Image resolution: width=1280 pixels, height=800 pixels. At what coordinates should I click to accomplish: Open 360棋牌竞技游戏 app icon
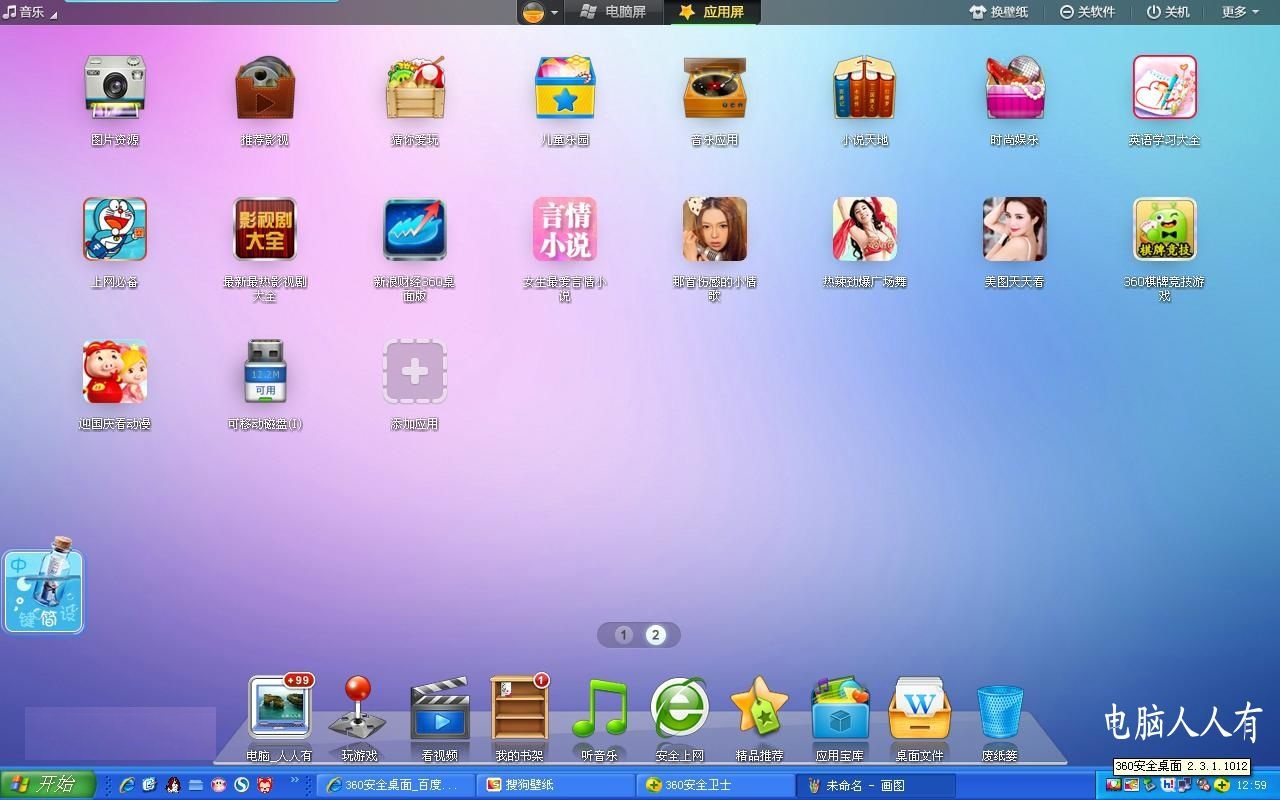pyautogui.click(x=1165, y=230)
